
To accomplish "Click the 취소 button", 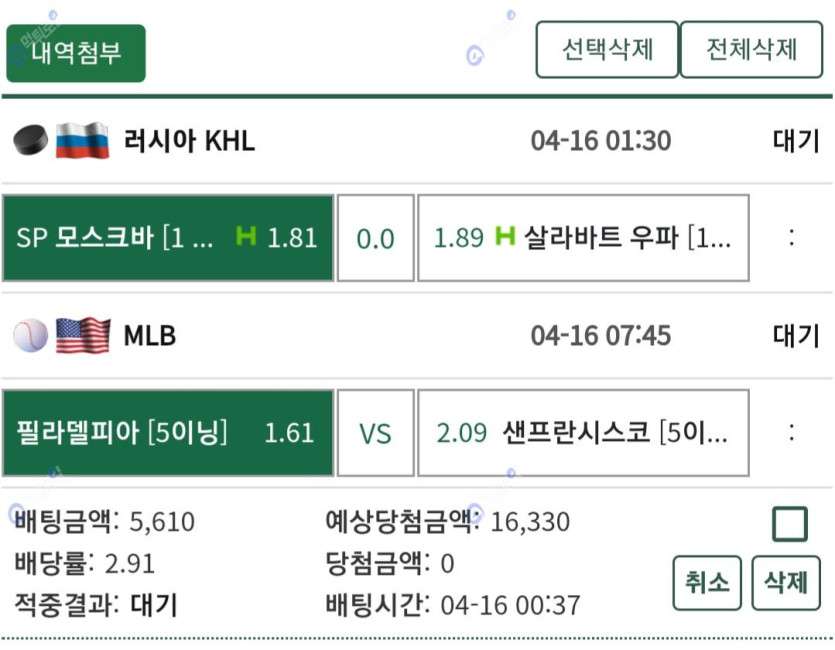I will tap(707, 582).
